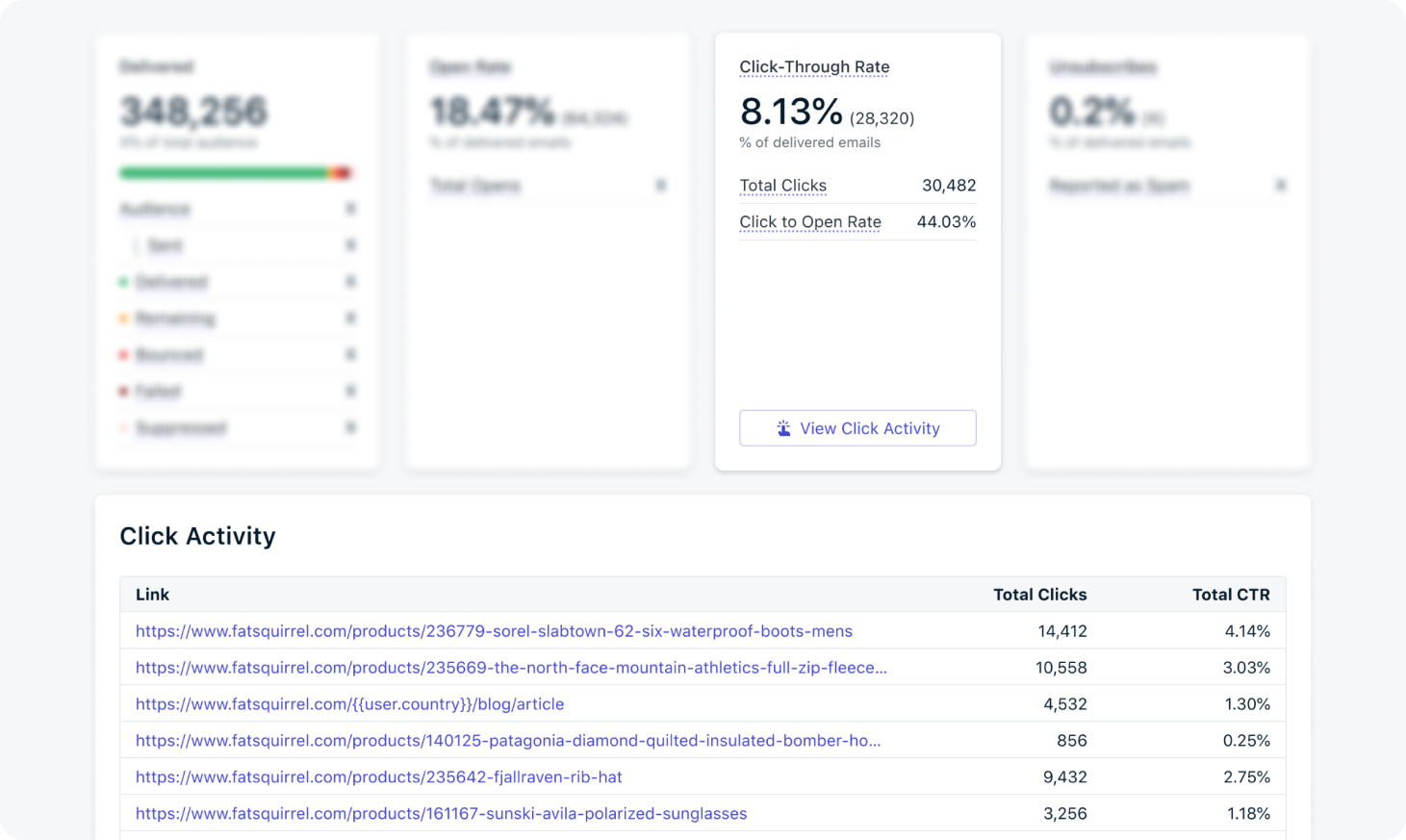This screenshot has height=840, width=1406.
Task: Select the 1.18% CTR cell
Action: click(x=1248, y=814)
